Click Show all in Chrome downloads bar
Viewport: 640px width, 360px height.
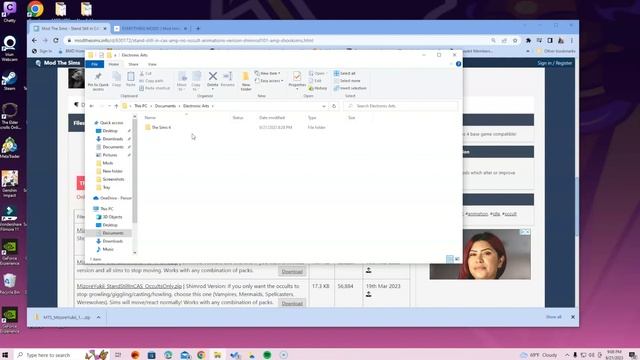point(554,317)
